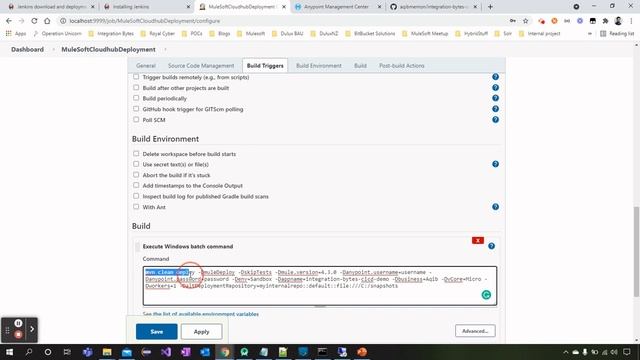Viewport: 640px width, 360px height.
Task: Click inside the Command text area
Action: (x=320, y=286)
